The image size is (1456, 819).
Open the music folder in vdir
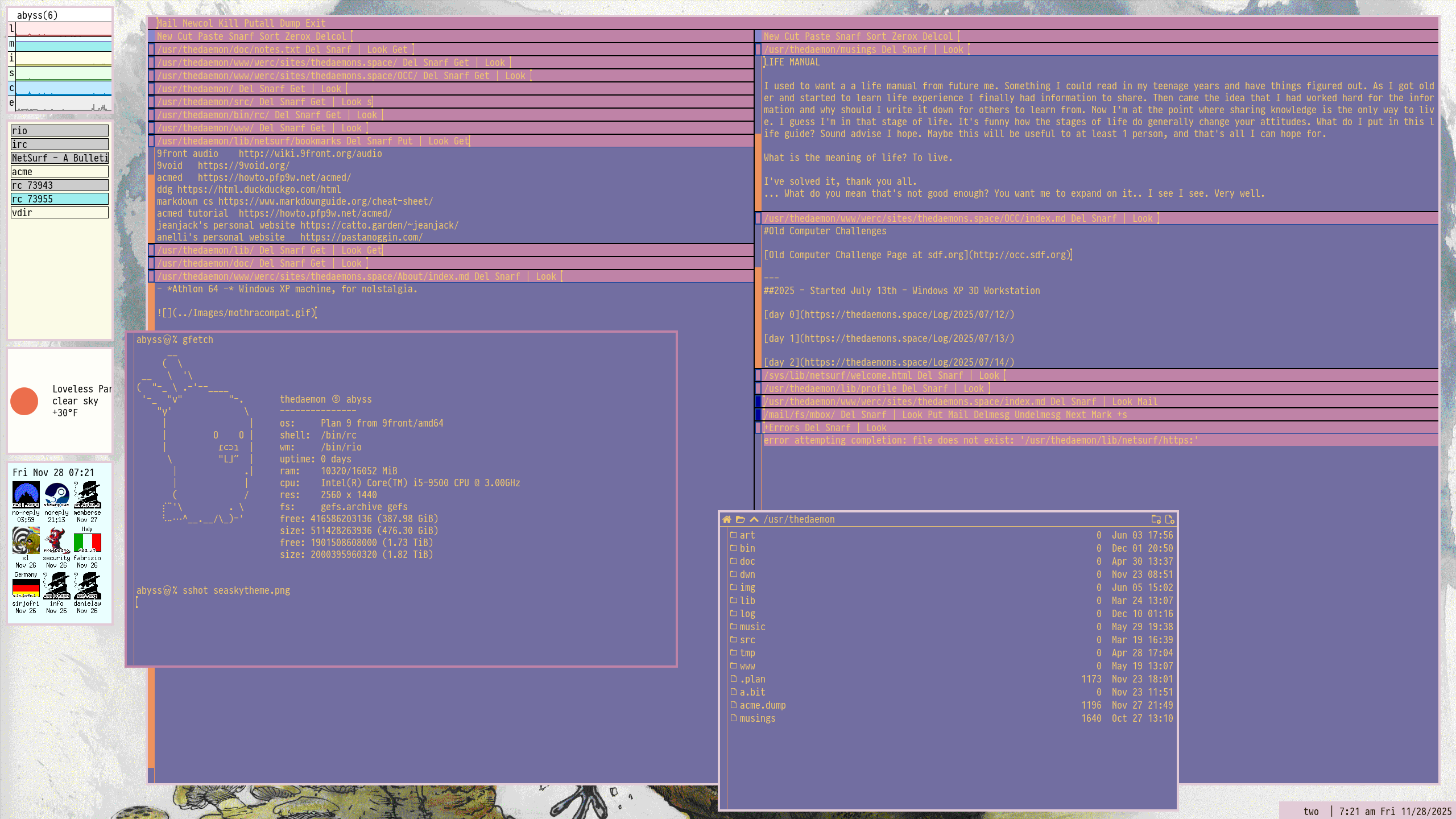click(752, 627)
